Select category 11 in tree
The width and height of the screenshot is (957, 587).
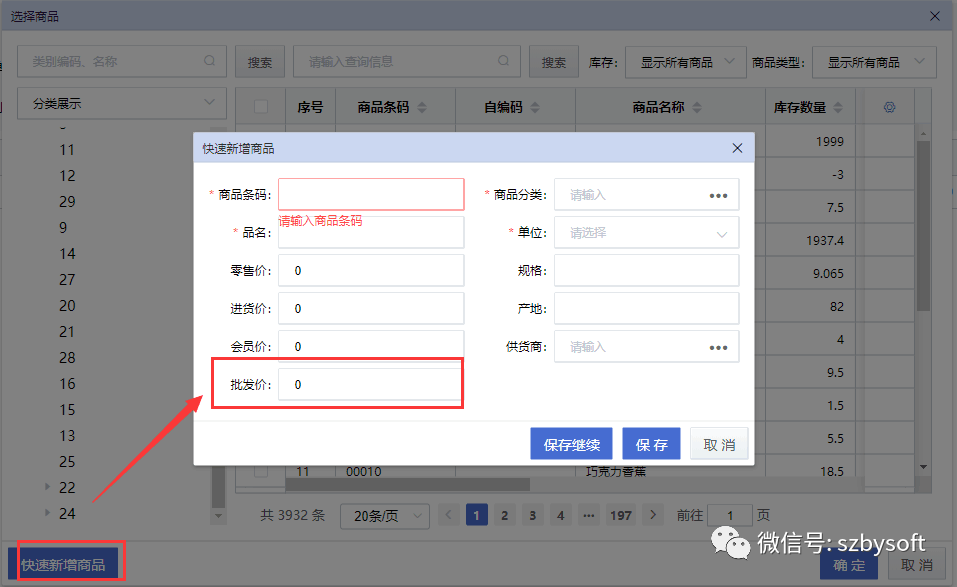click(x=67, y=150)
